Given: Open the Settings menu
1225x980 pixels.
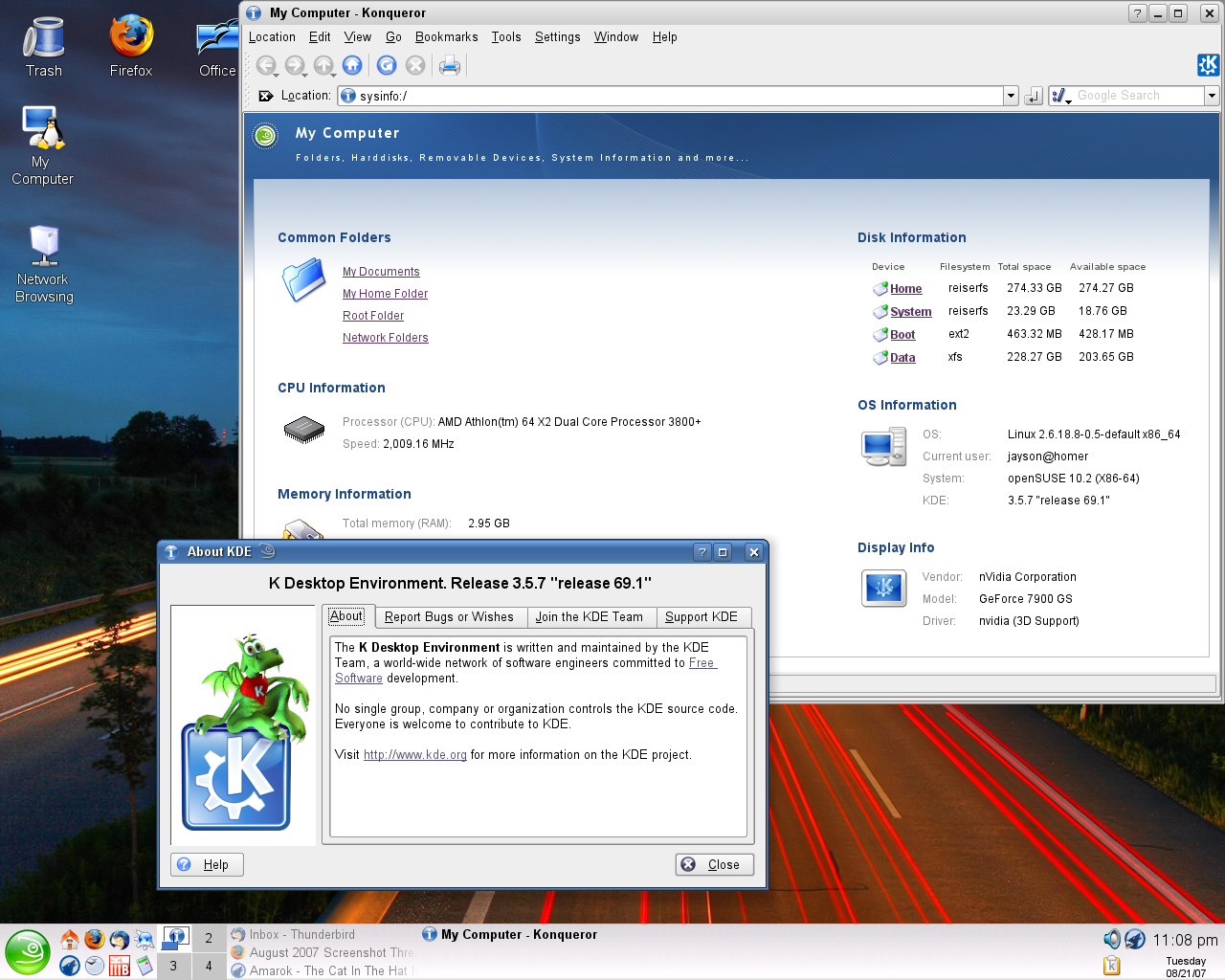Looking at the screenshot, I should [x=557, y=36].
